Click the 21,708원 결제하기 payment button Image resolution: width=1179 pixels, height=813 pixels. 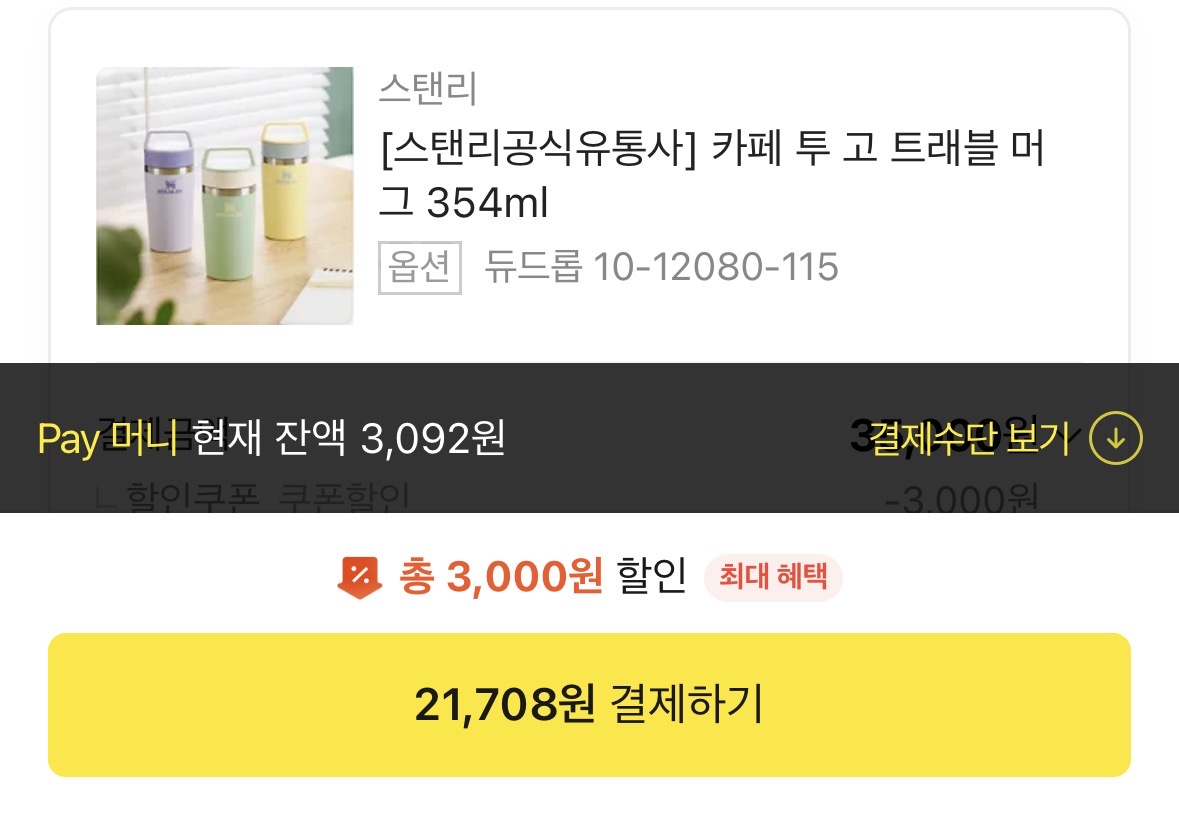tap(590, 705)
